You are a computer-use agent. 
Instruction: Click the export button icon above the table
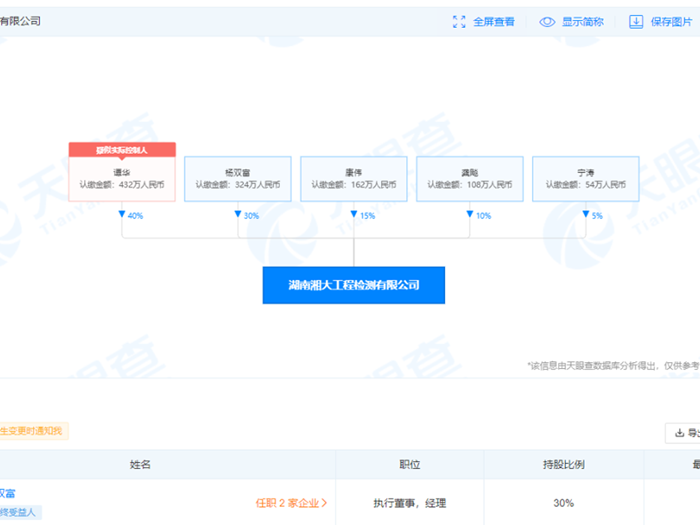click(x=680, y=433)
